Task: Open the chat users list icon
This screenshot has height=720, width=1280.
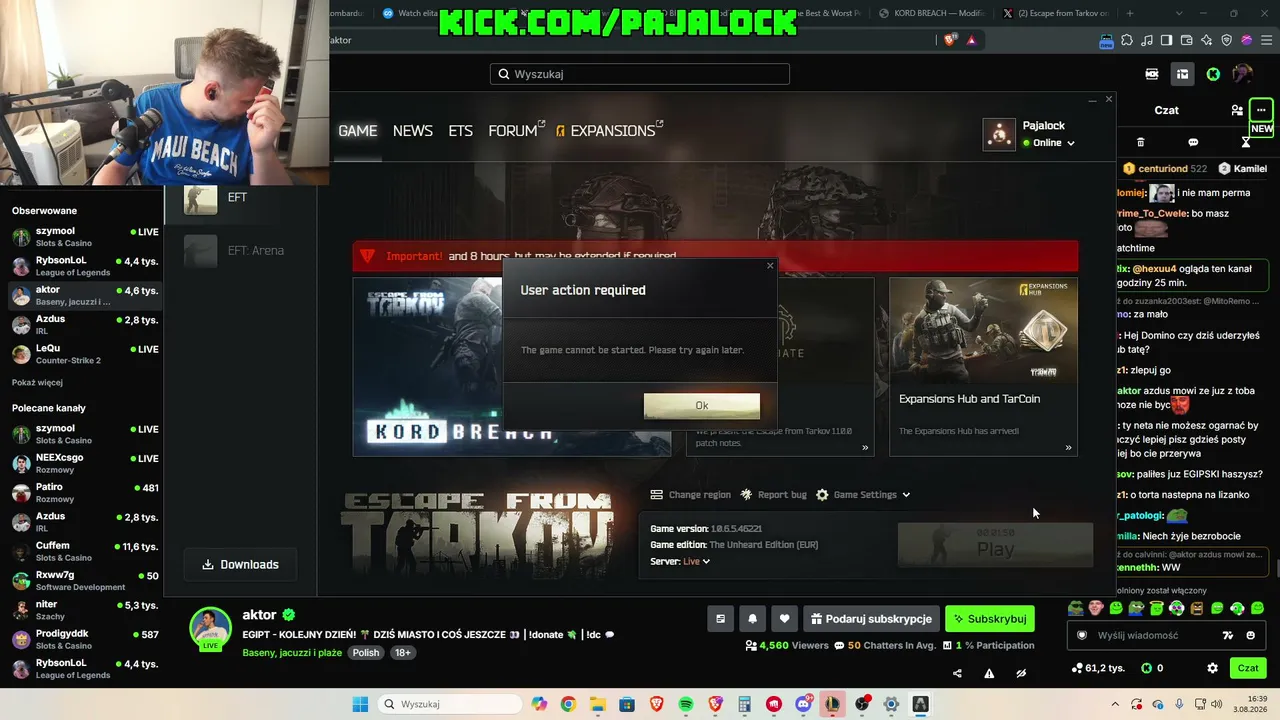Action: point(1237,111)
